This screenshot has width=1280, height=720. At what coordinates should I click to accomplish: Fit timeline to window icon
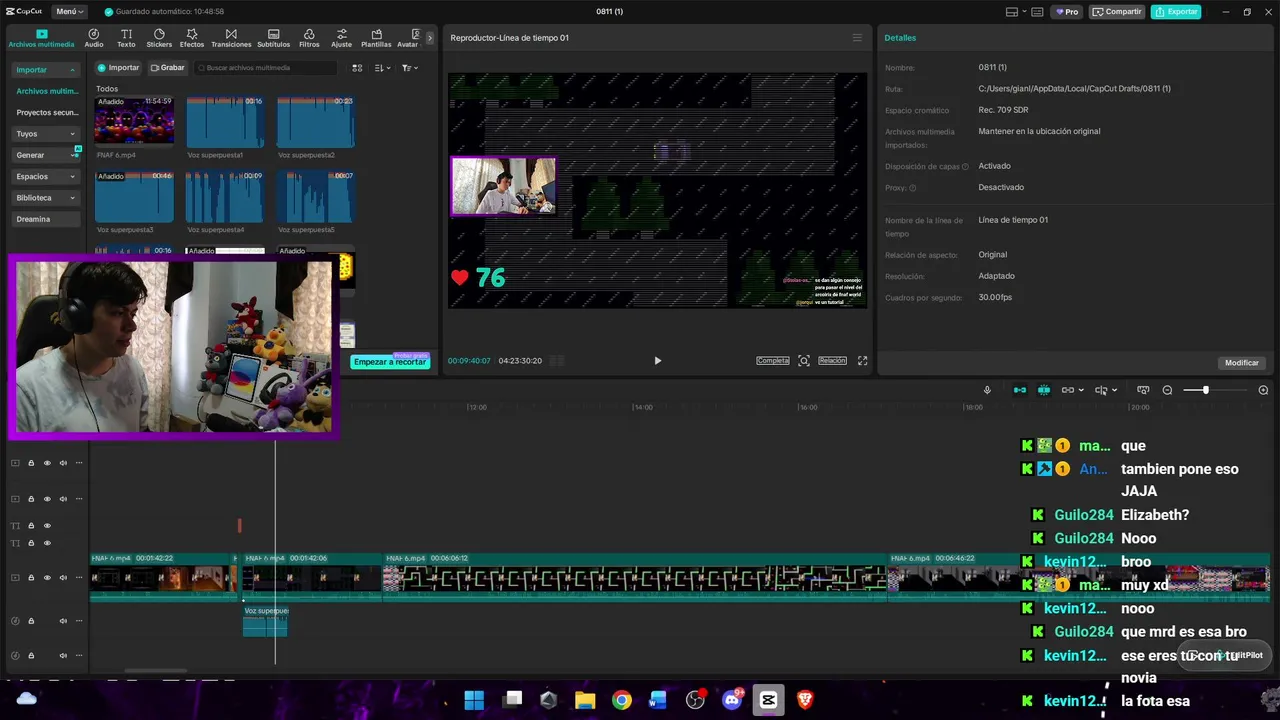pyautogui.click(x=1143, y=390)
